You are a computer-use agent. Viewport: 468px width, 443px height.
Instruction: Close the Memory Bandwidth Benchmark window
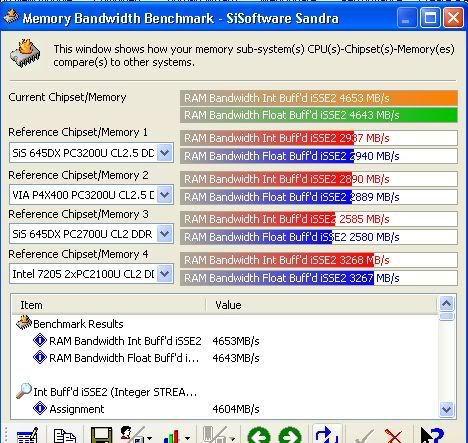coord(453,17)
